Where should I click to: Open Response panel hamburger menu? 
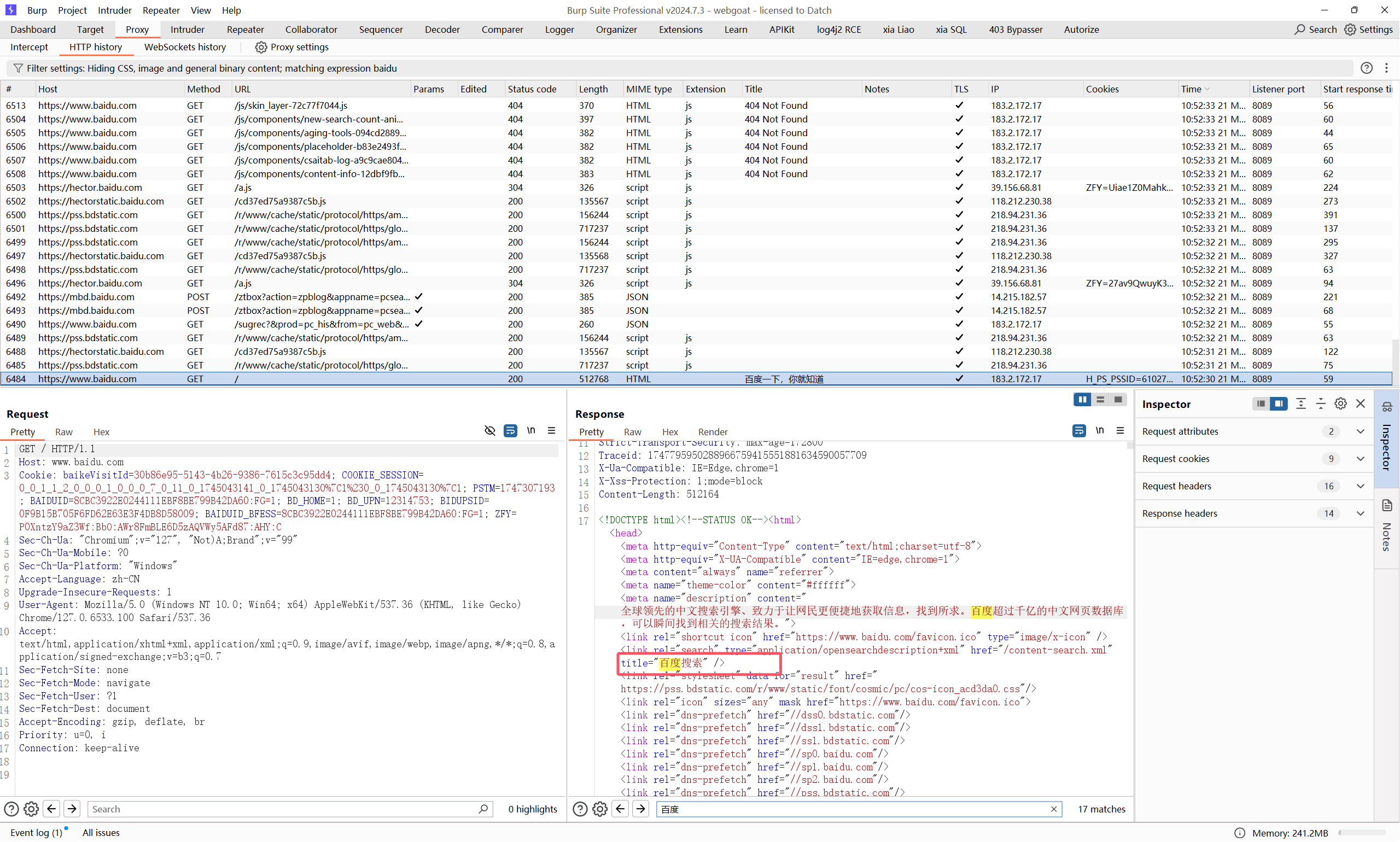(1120, 431)
